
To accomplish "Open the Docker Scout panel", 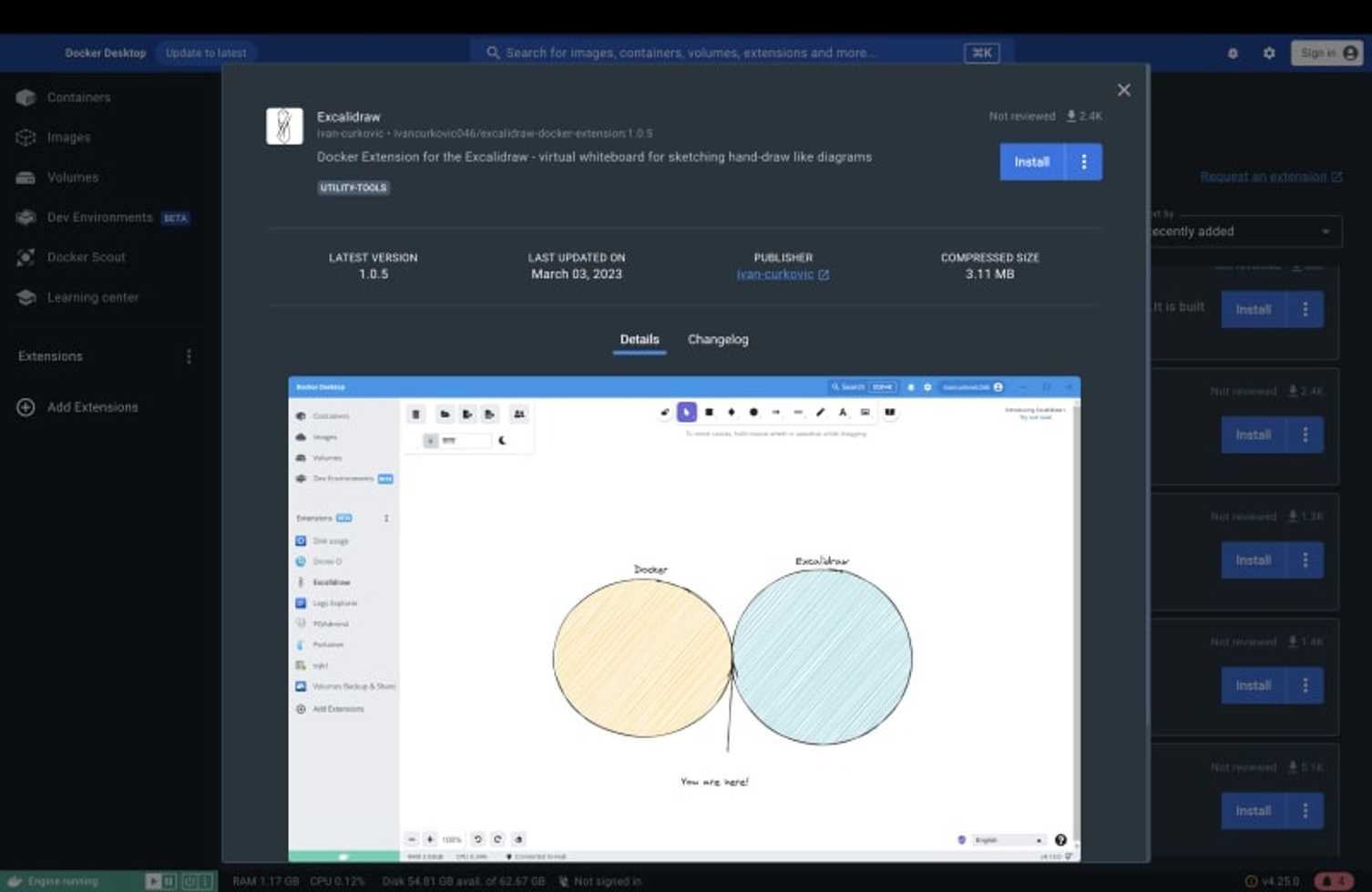I will [86, 257].
